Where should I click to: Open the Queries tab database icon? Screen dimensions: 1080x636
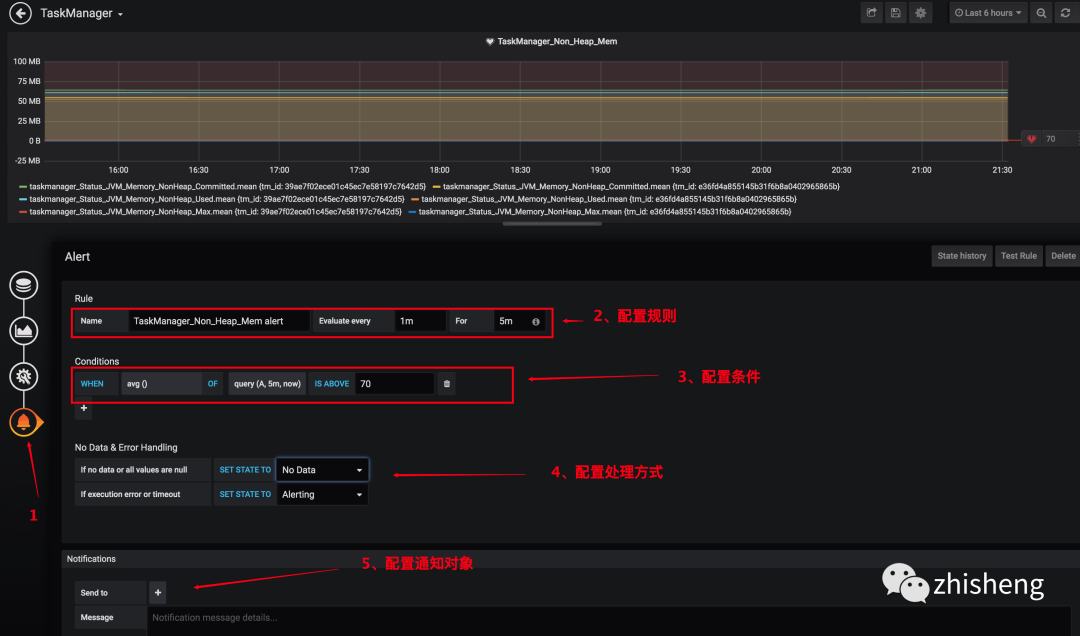pyautogui.click(x=23, y=285)
